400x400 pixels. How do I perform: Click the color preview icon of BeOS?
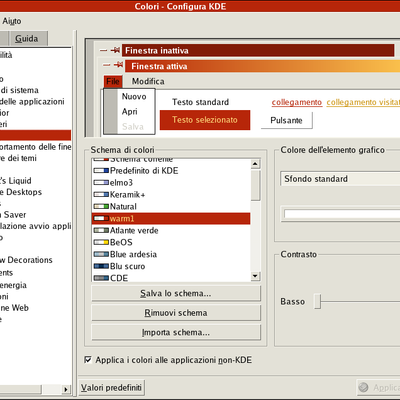pyautogui.click(x=101, y=242)
